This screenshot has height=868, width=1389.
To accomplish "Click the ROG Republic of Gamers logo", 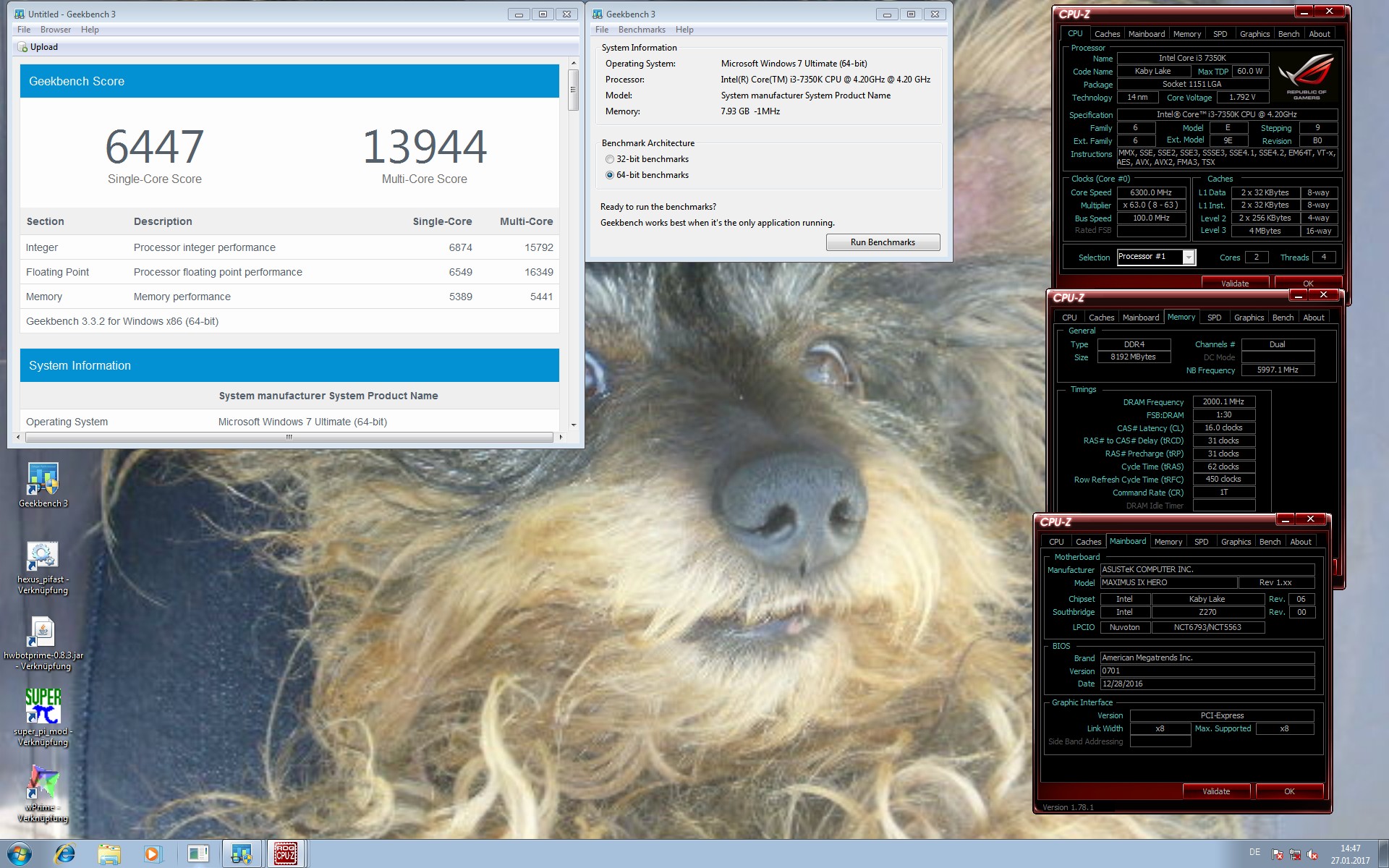I will (x=1306, y=77).
